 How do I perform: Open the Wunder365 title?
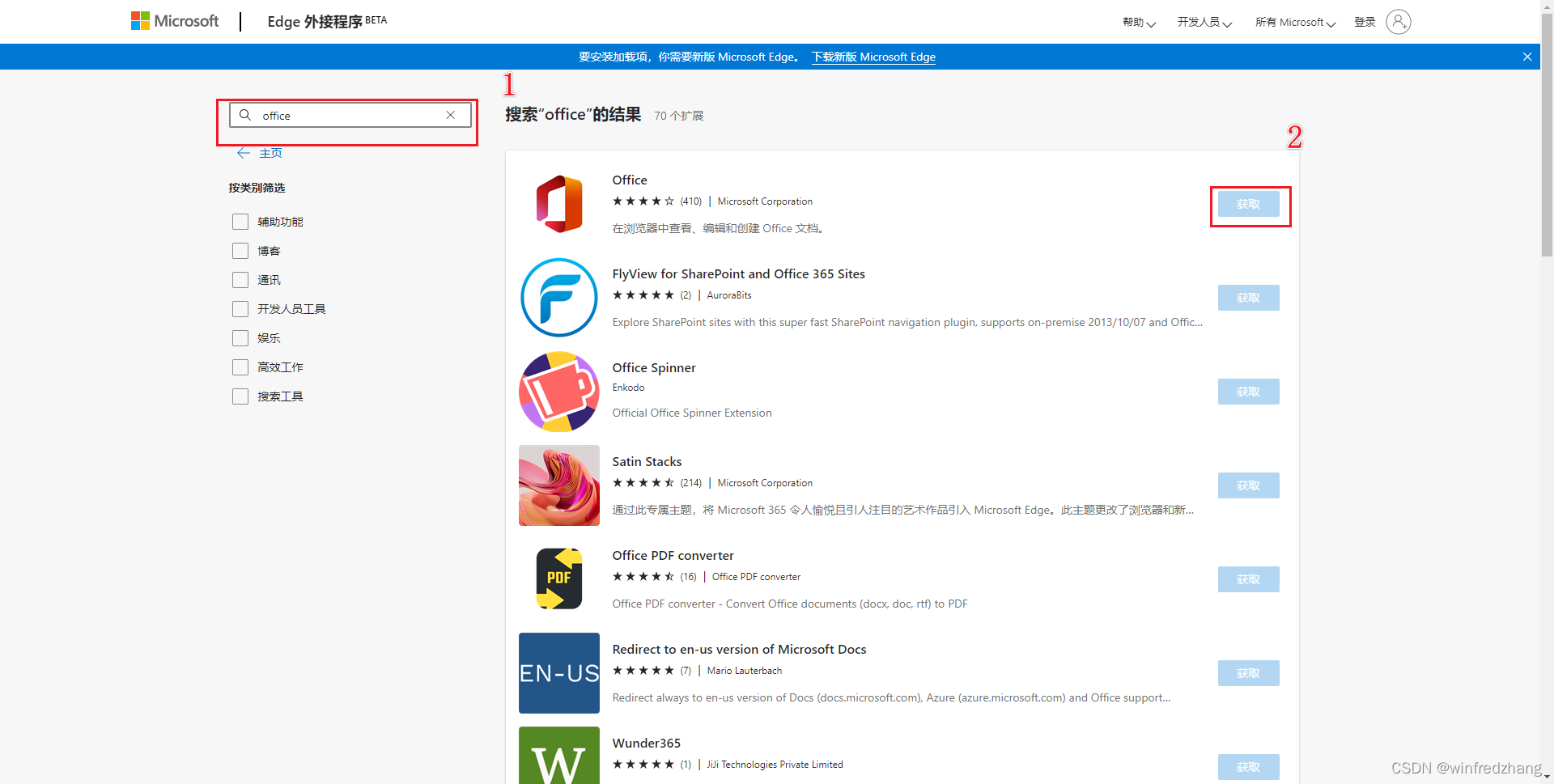[646, 743]
